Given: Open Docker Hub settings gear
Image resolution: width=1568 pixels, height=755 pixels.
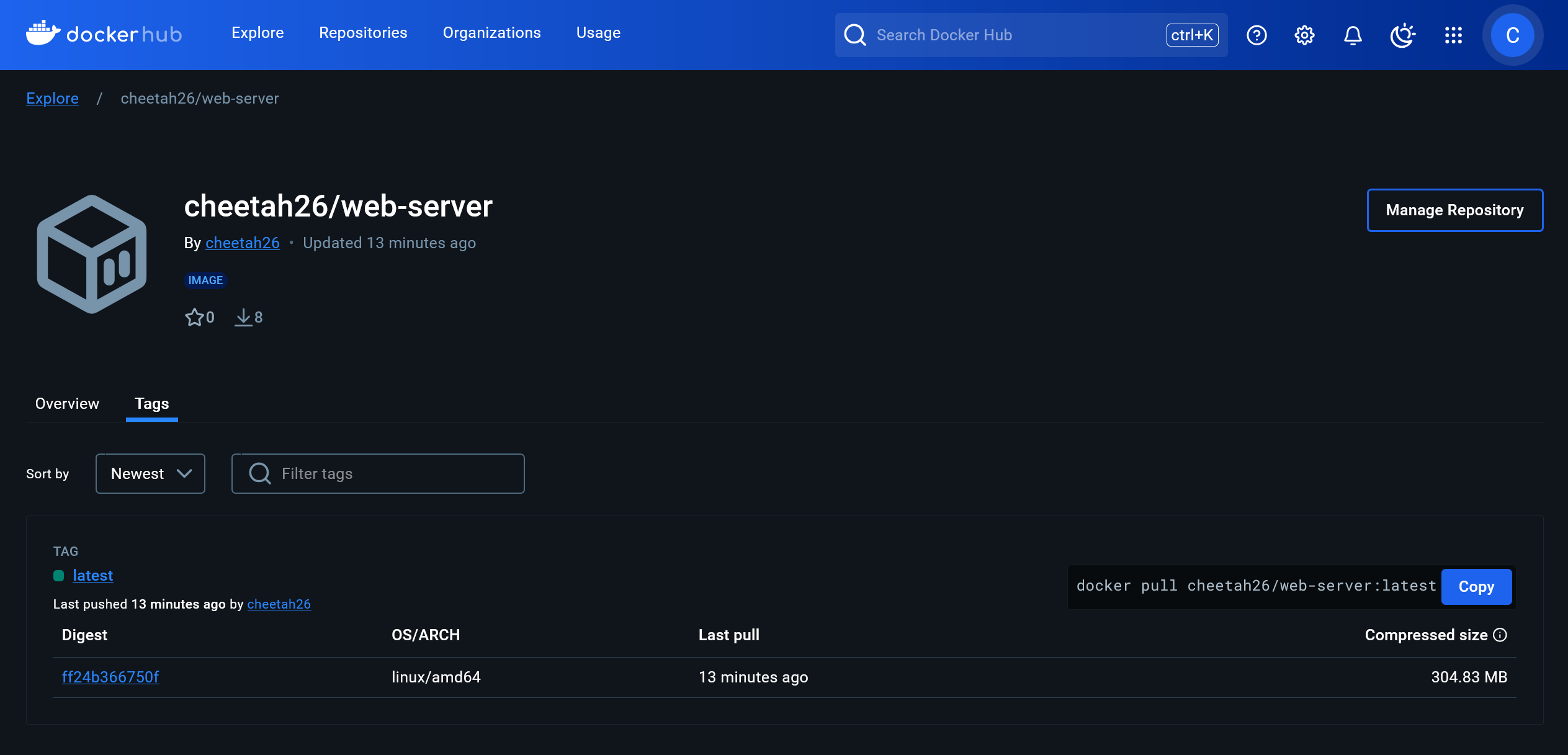Looking at the screenshot, I should (1304, 35).
